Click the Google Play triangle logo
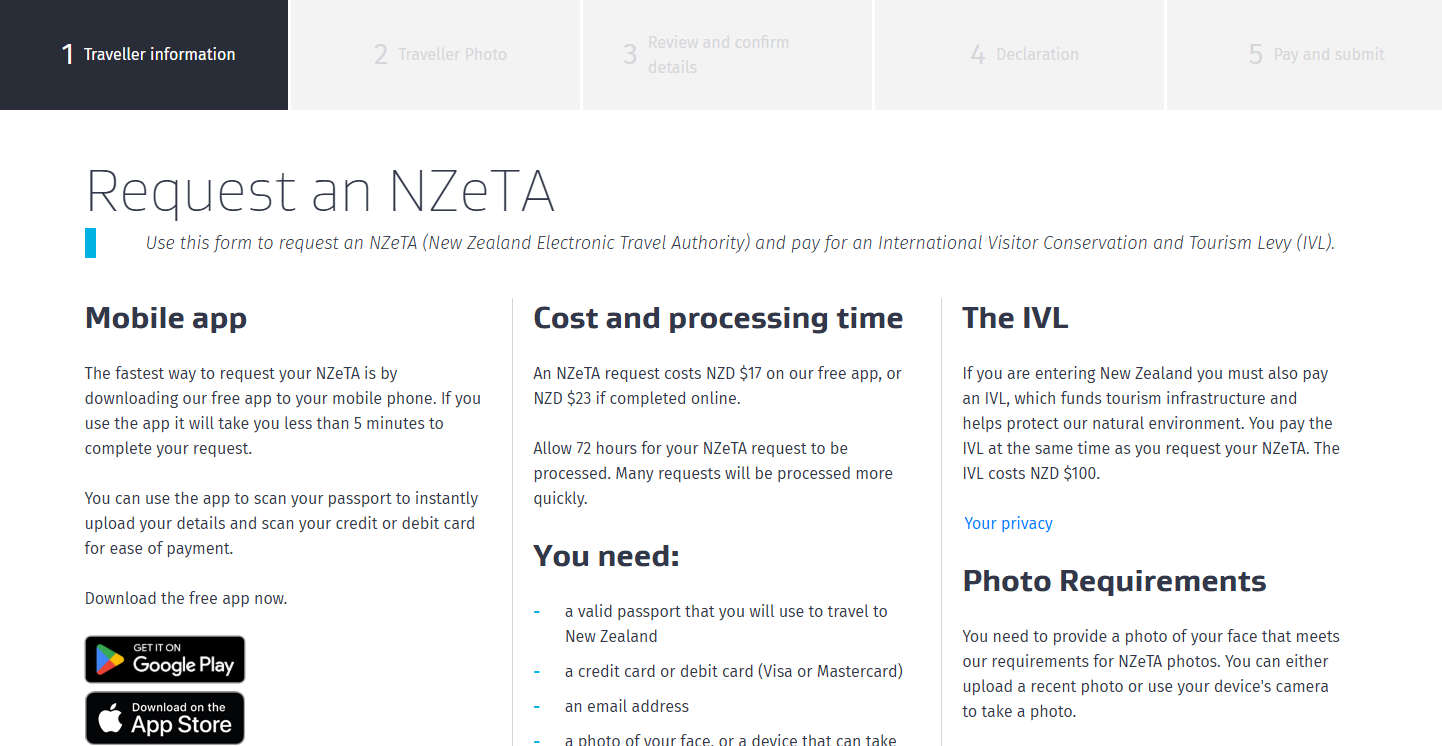Screen dimensions: 1442x746 click(108, 658)
